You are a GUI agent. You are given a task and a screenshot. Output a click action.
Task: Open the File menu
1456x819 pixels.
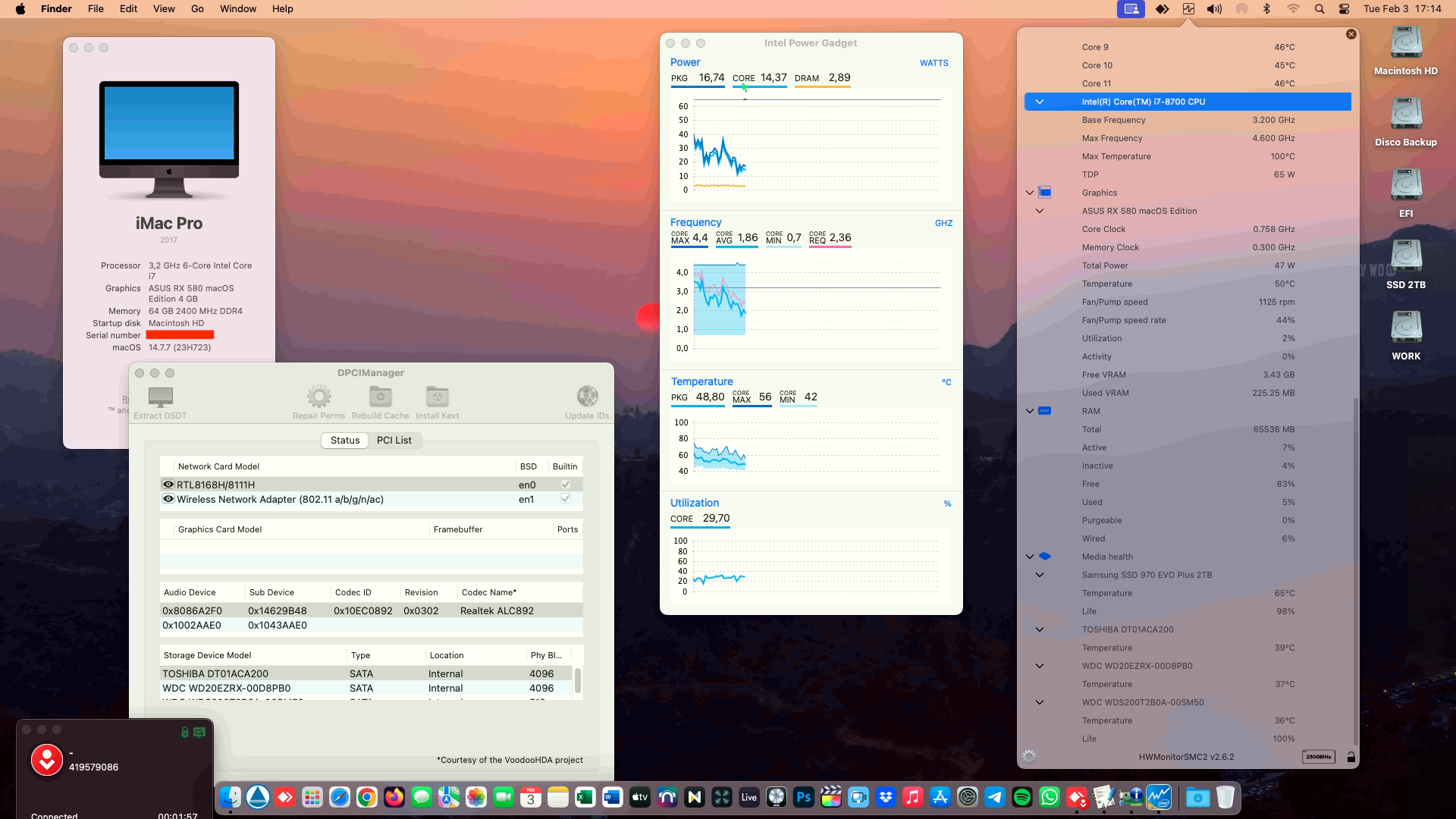(96, 9)
